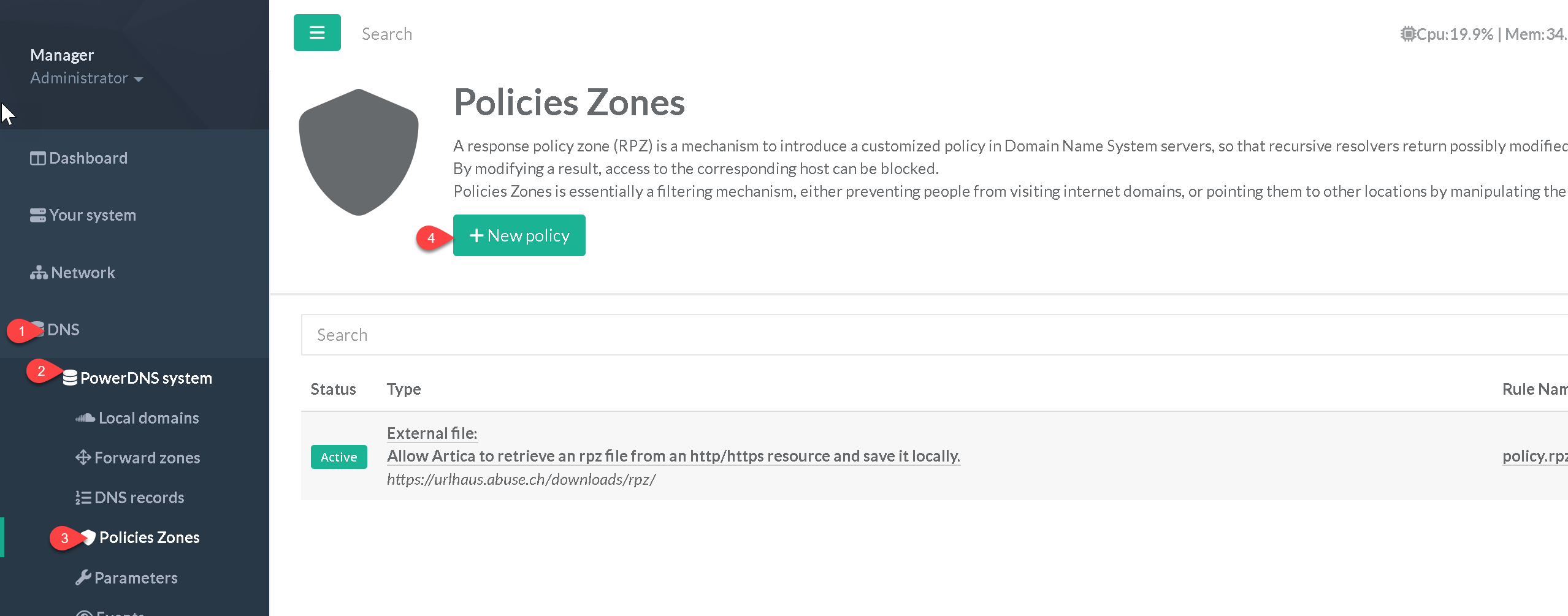Click the policies table Search field
The width and height of the screenshot is (1568, 616).
coord(920,335)
